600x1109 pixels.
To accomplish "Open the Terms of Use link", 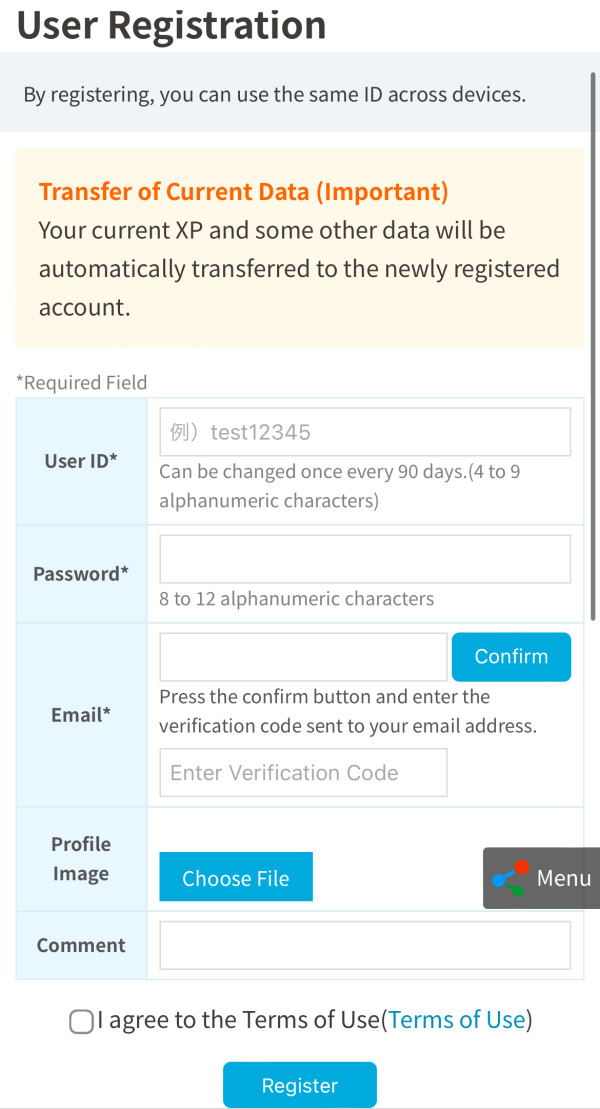I will tap(457, 1020).
